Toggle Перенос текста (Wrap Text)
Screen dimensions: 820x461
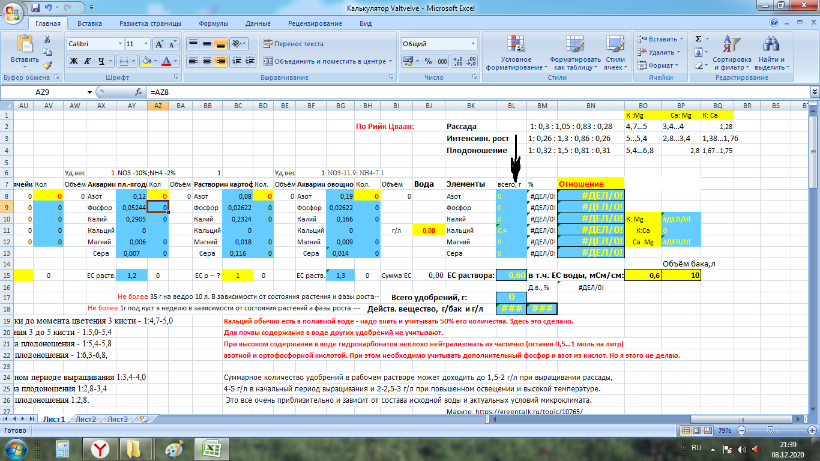[x=293, y=44]
